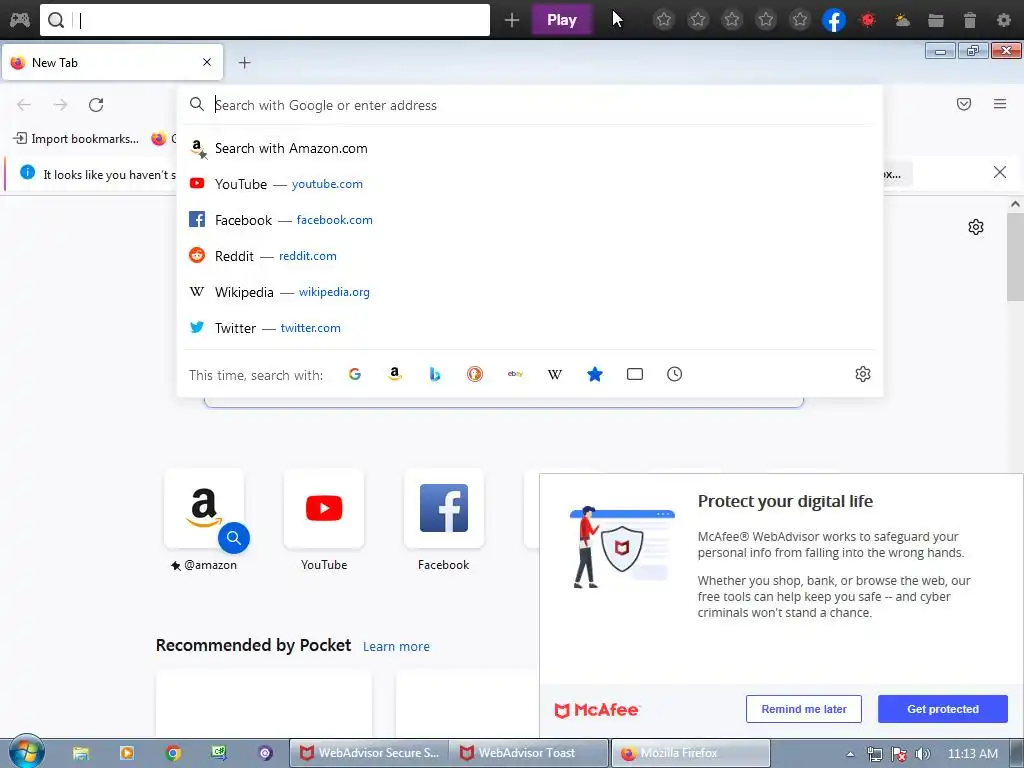
Task: Click the taskbar clock 11:13 AM
Action: (x=972, y=754)
